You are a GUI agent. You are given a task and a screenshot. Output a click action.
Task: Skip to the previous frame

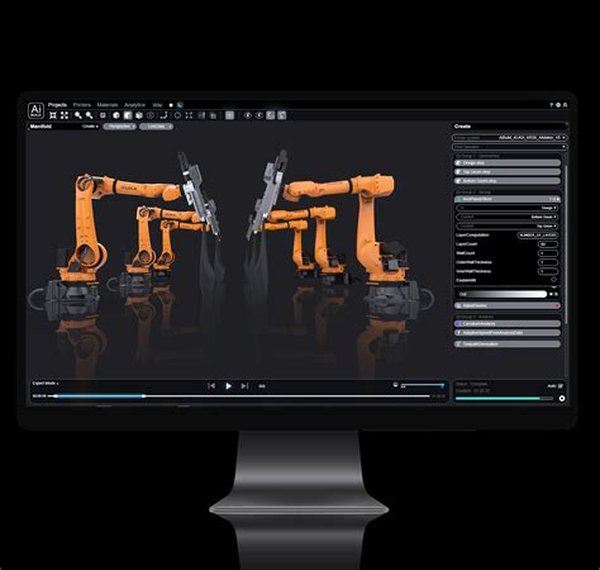212,385
